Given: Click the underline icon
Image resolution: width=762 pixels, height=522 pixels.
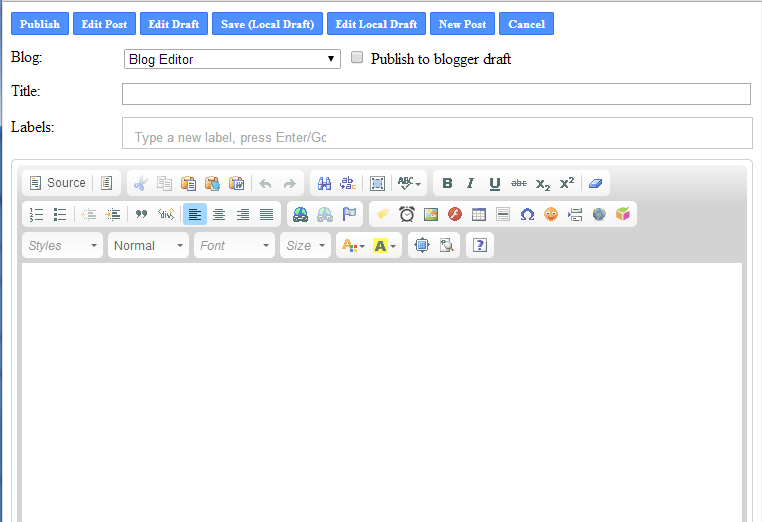Looking at the screenshot, I should pos(495,183).
